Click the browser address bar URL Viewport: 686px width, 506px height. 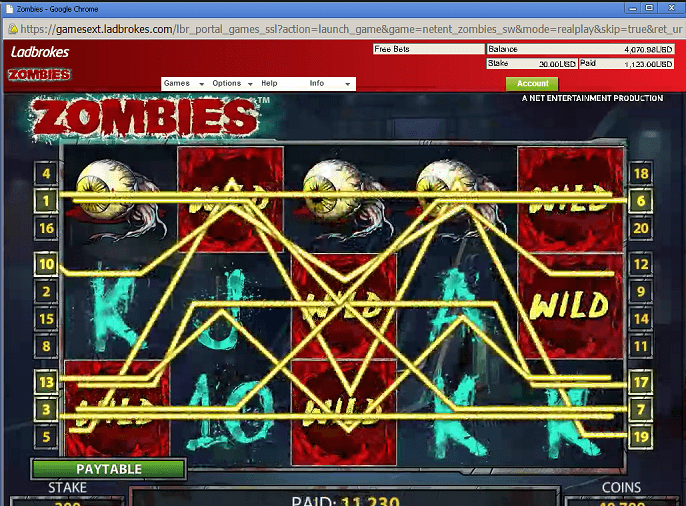coord(351,29)
